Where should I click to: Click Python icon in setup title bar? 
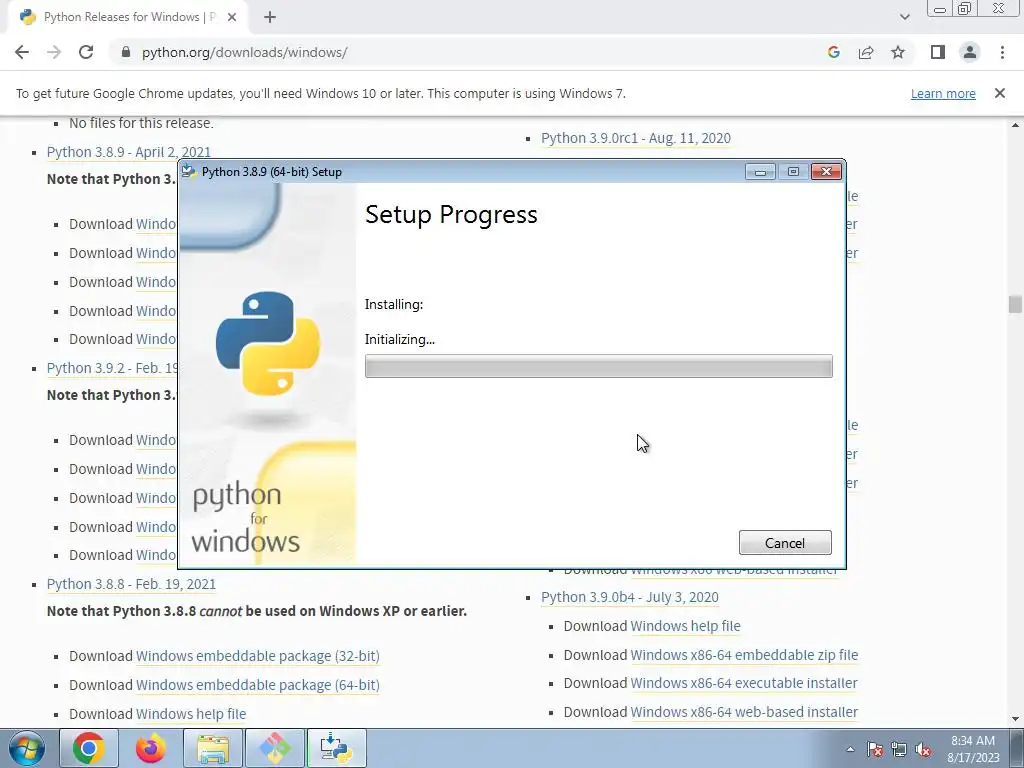click(189, 171)
